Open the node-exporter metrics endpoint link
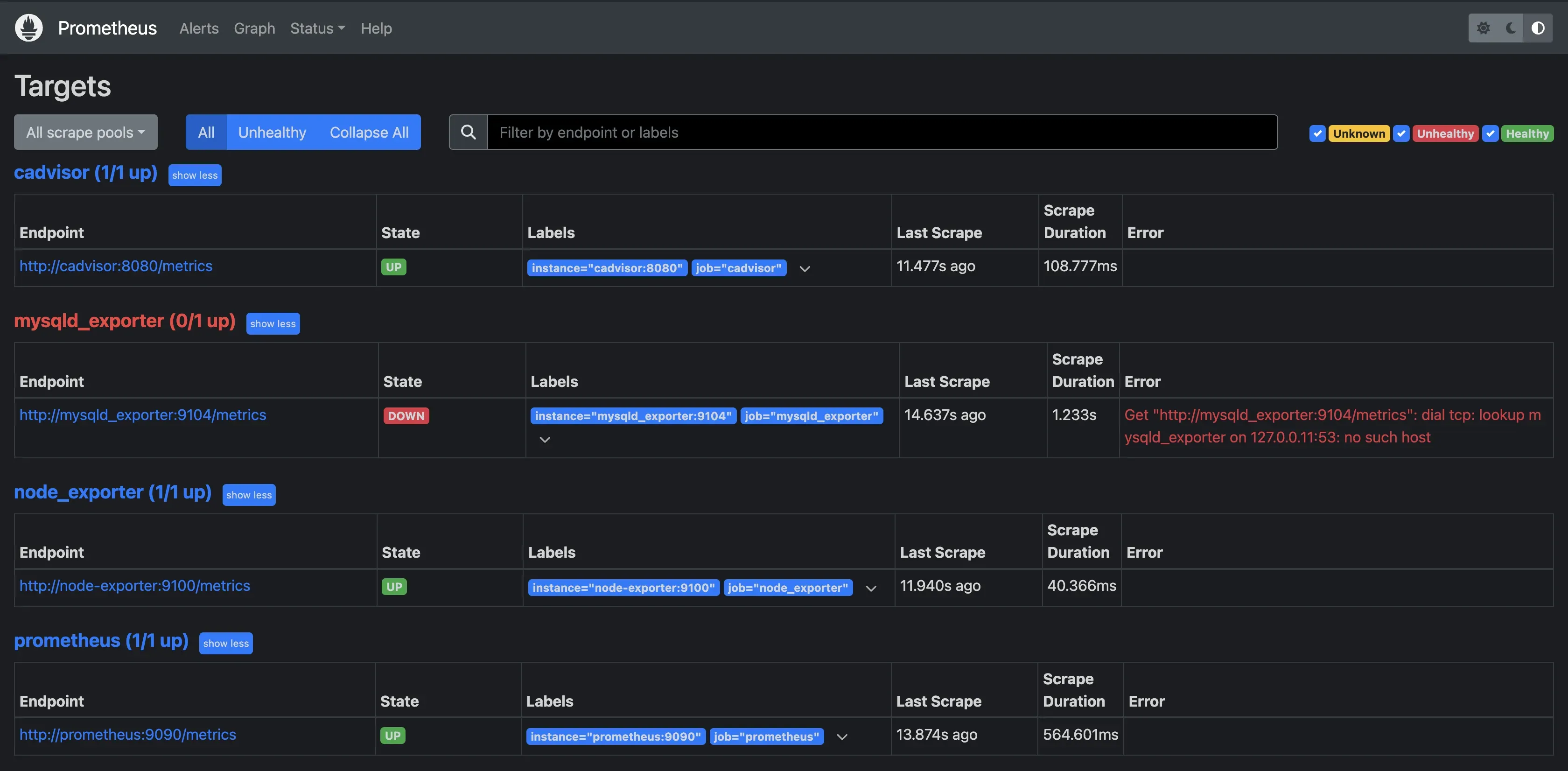Viewport: 1568px width, 771px height. pyautogui.click(x=134, y=586)
